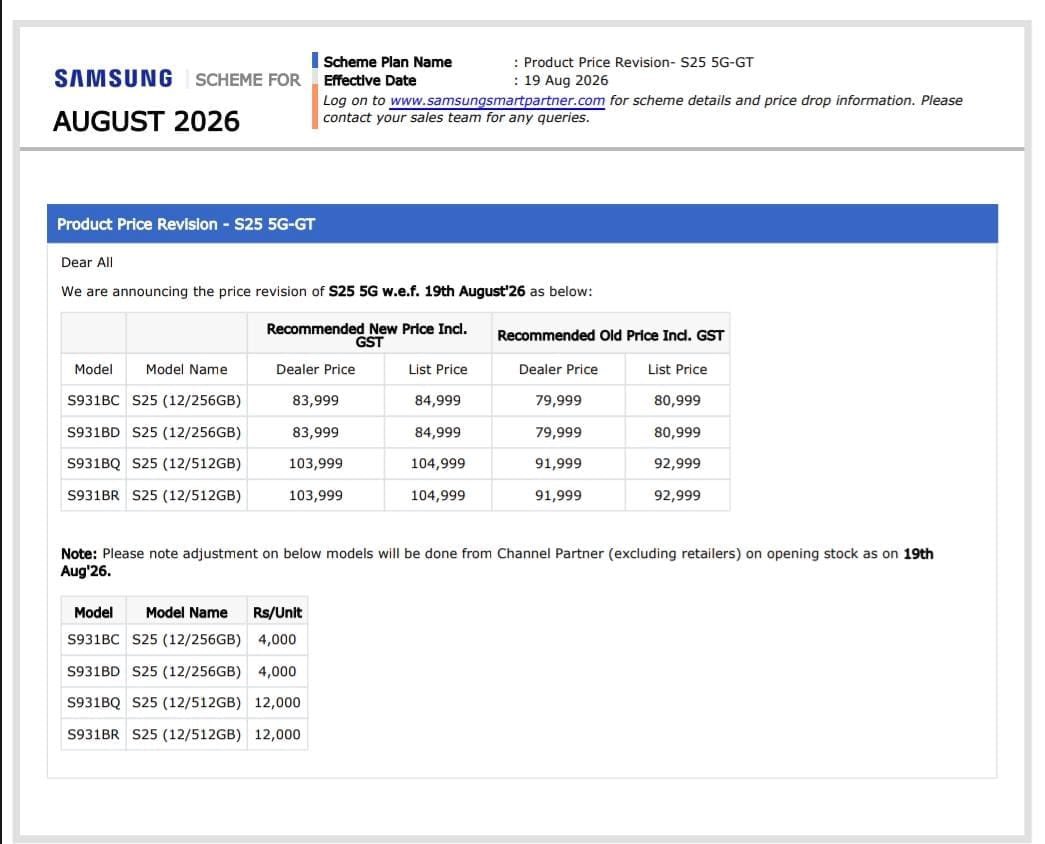Click bold 'S25 5G w.e.f. 19th August'26' text
Image resolution: width=1045 pixels, height=844 pixels.
(427, 291)
